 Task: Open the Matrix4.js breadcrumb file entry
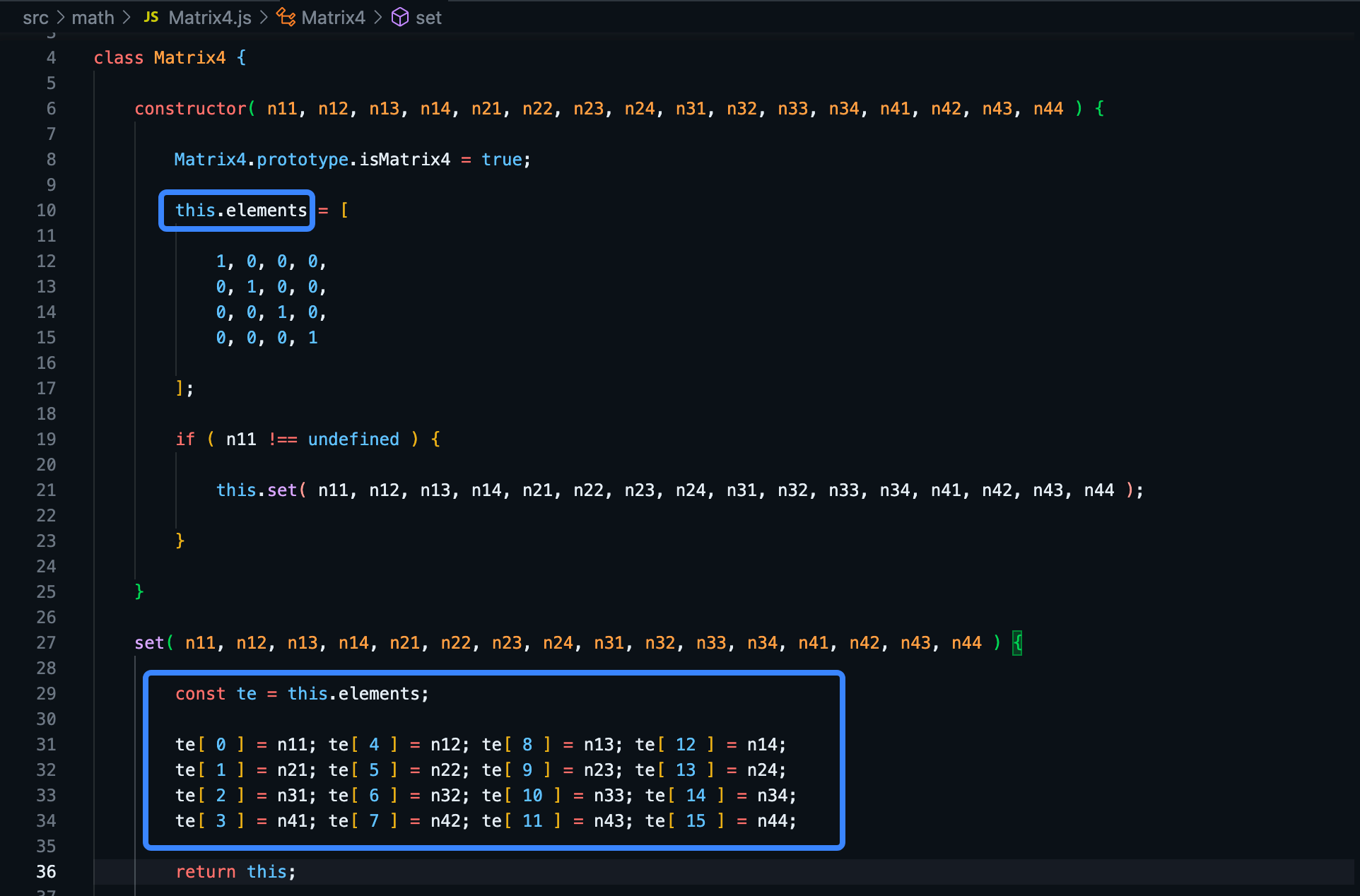pyautogui.click(x=210, y=18)
